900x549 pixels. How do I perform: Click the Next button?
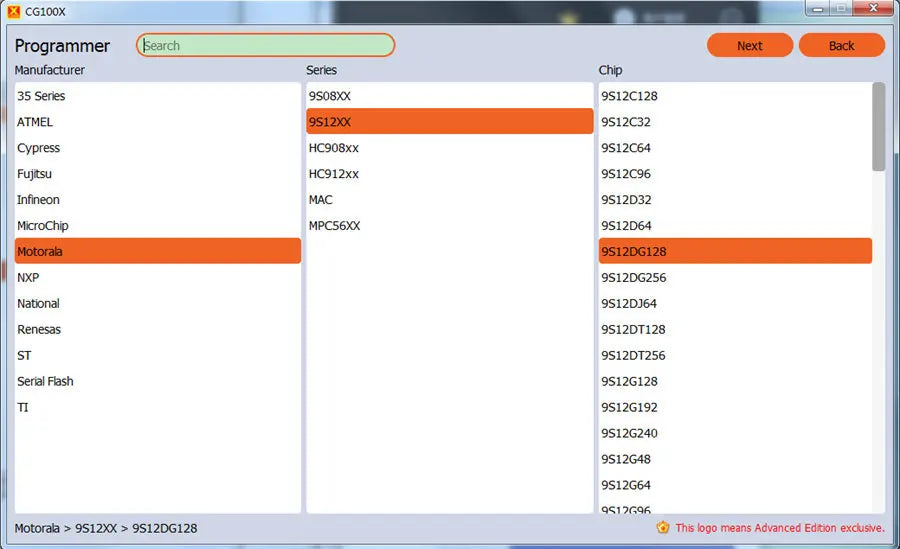click(750, 45)
